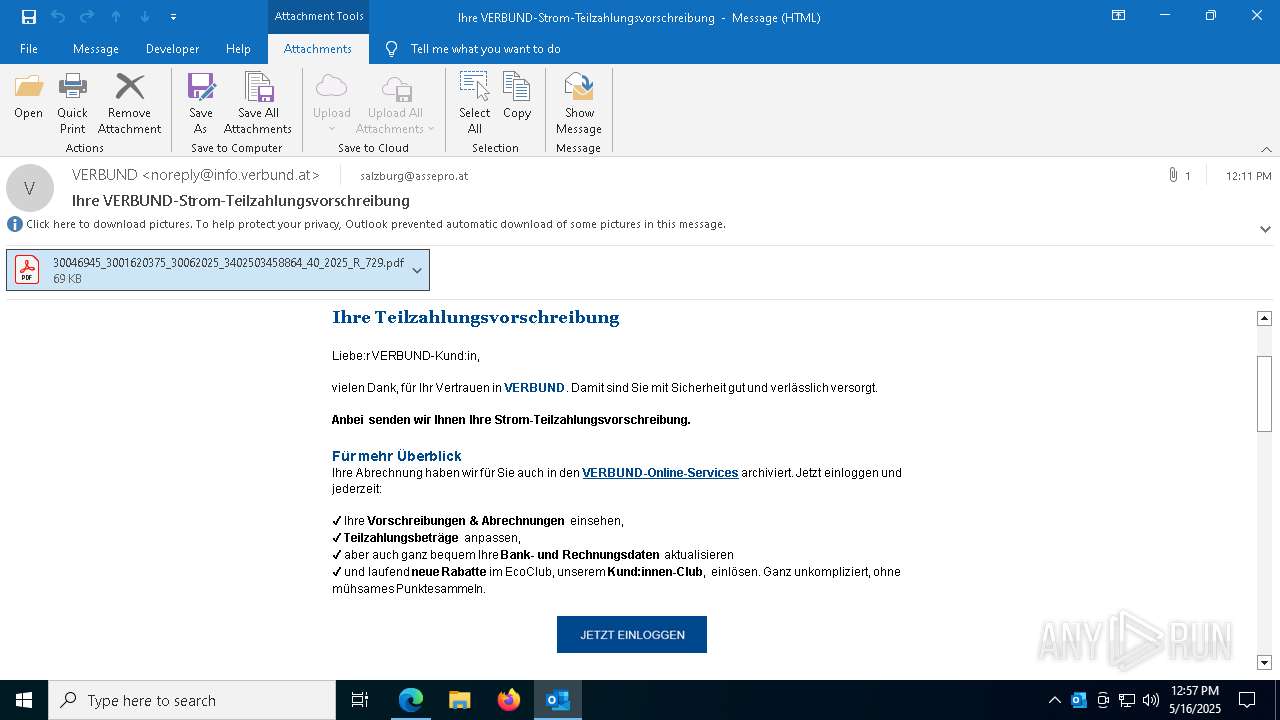This screenshot has height=720, width=1280.
Task: Select the Attachments ribbon tab
Action: [318, 49]
